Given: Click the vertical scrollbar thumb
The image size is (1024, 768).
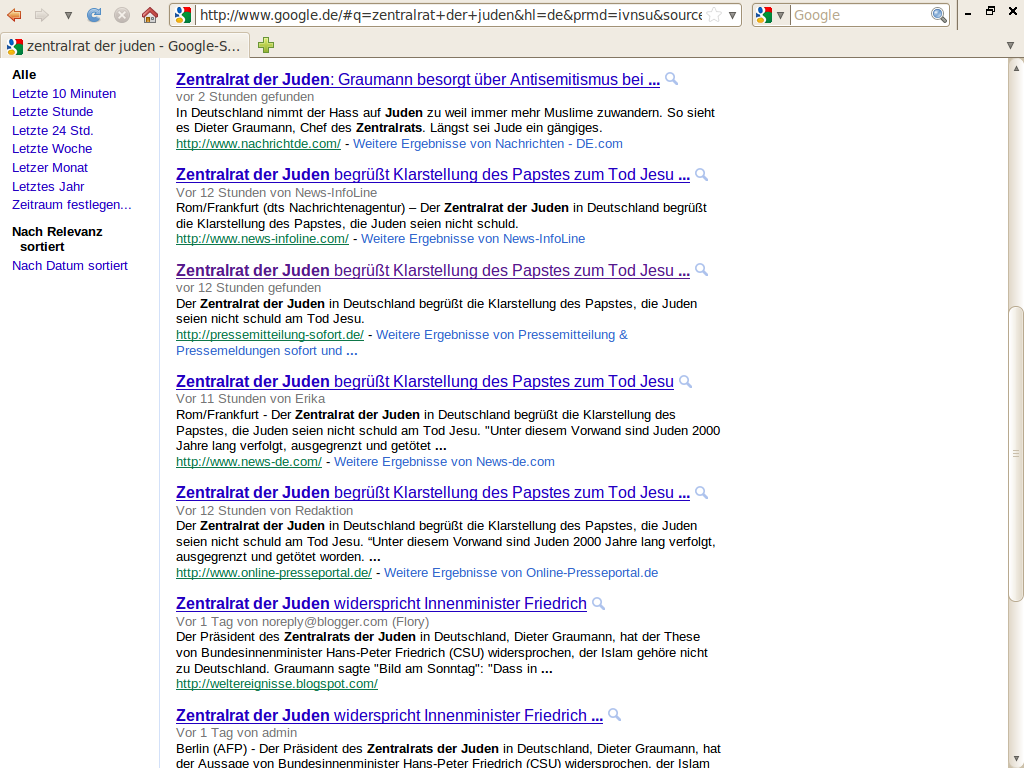Looking at the screenshot, I should tap(1016, 453).
